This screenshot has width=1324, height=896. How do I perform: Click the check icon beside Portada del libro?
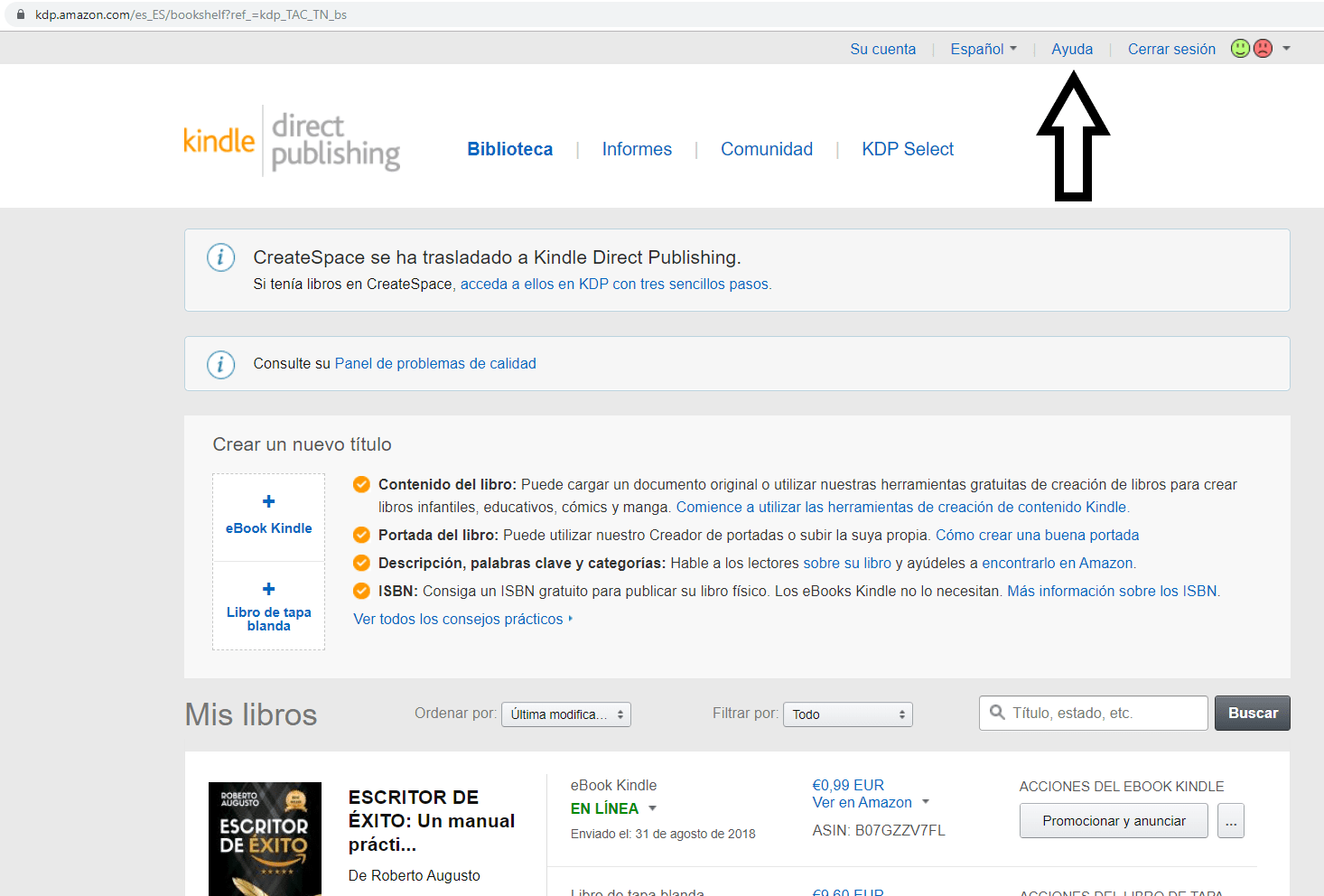tap(361, 535)
